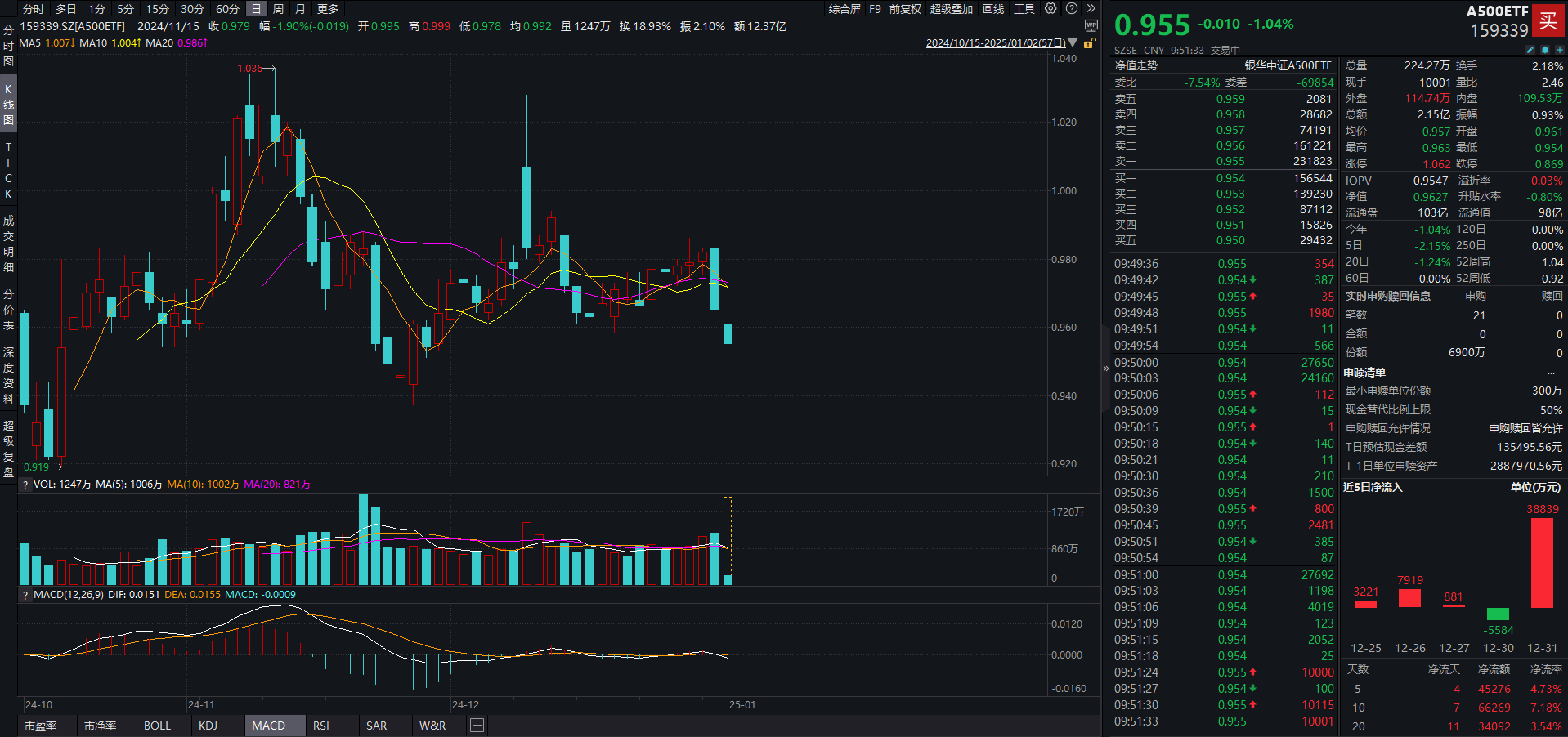The height and width of the screenshot is (737, 1568).
Task: Open chart settings gear icon
Action: pyautogui.click(x=1051, y=9)
